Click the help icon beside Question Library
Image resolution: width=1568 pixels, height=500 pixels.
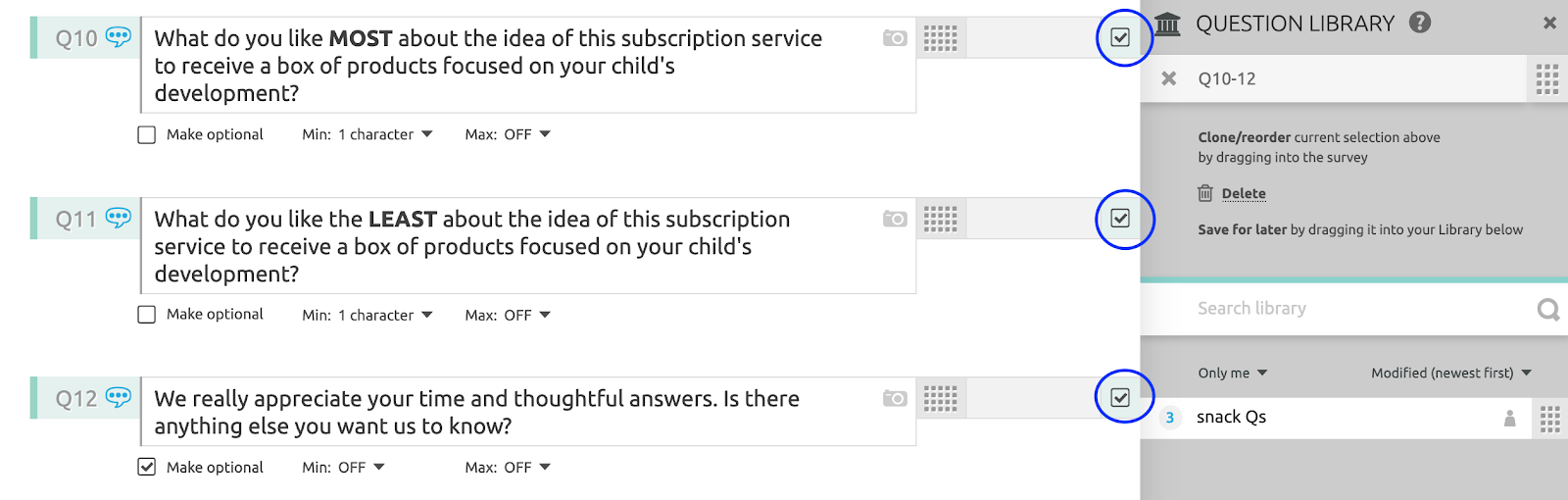[x=1420, y=23]
